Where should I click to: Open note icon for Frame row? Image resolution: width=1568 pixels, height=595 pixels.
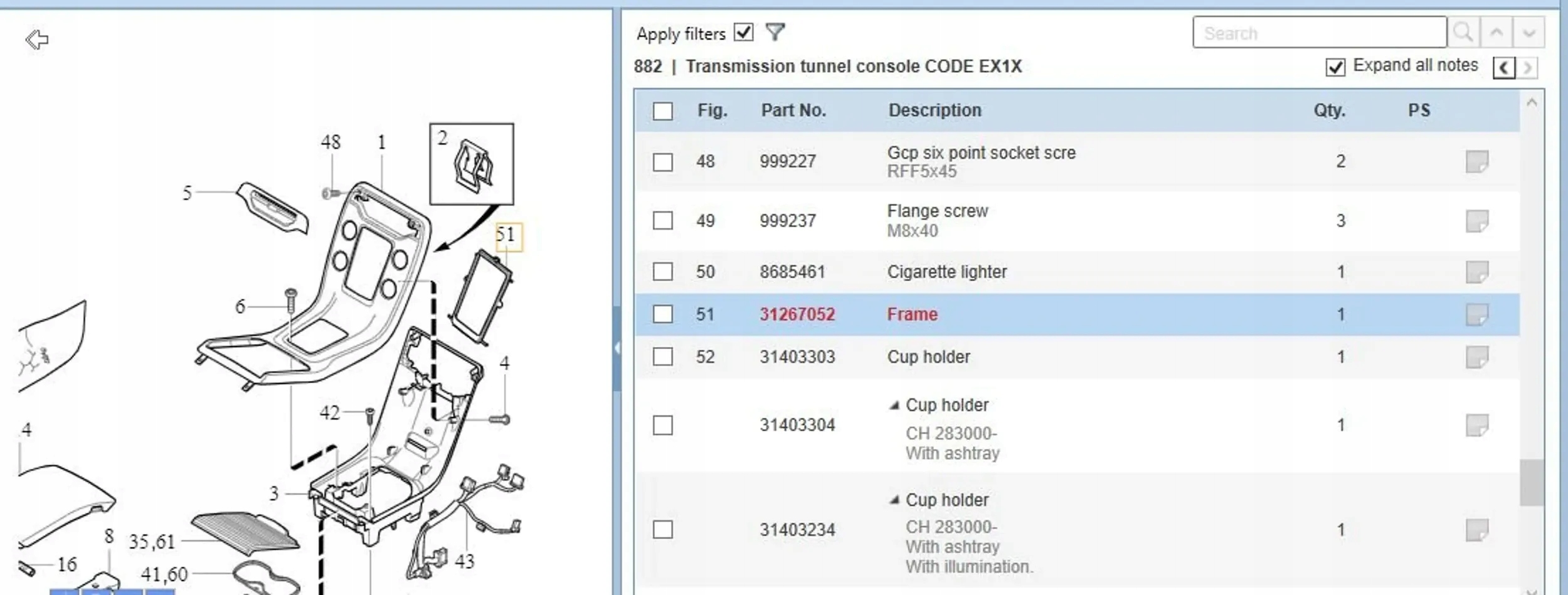(x=1477, y=314)
